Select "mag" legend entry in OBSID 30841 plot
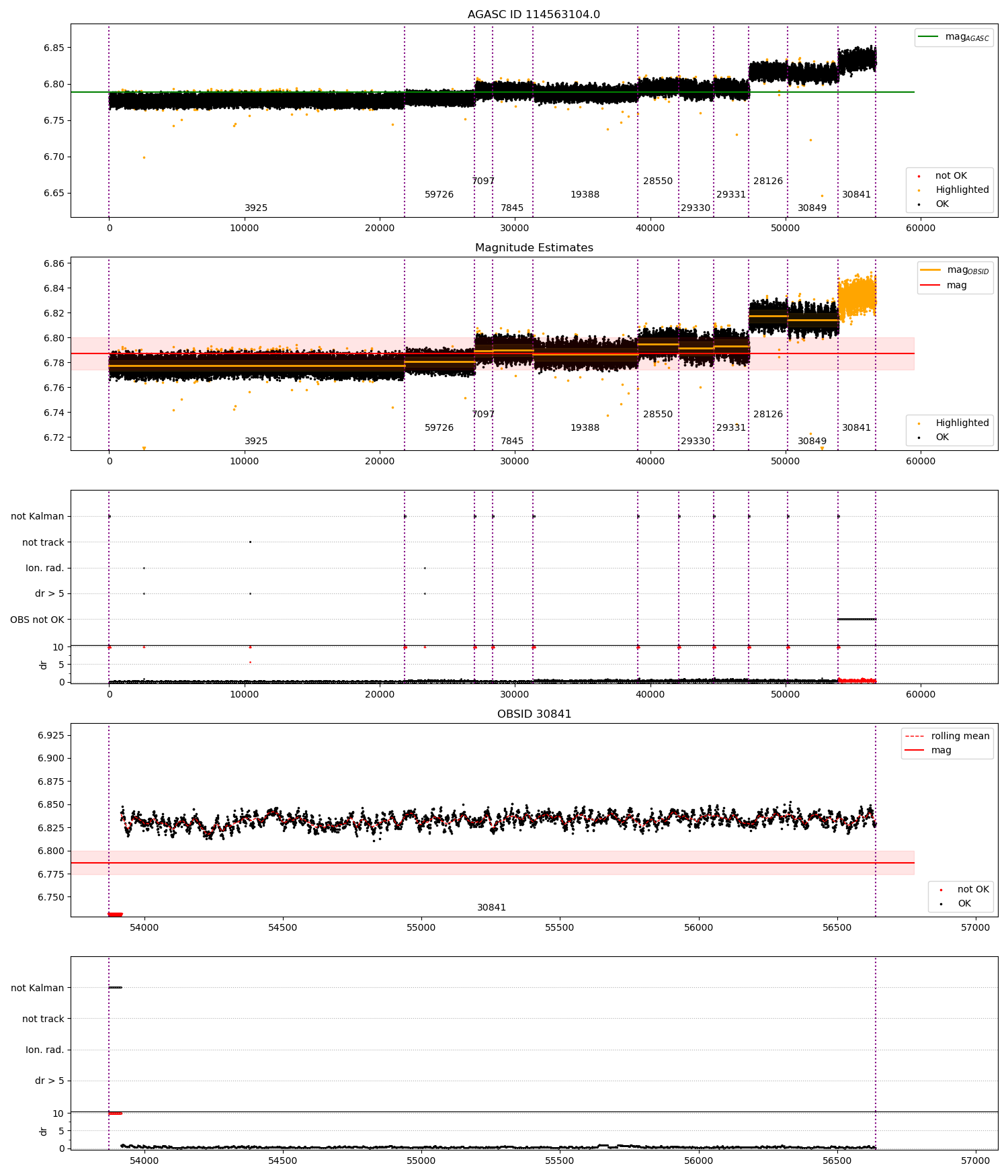This screenshot has height=1176, width=1008. (x=928, y=751)
